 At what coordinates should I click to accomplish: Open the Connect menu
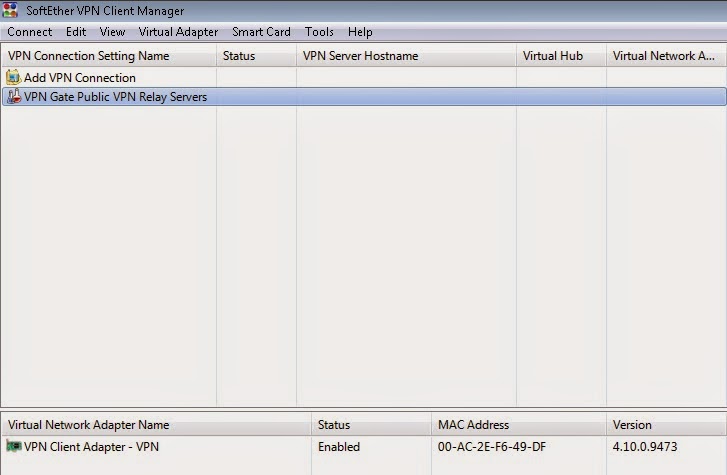click(x=30, y=32)
